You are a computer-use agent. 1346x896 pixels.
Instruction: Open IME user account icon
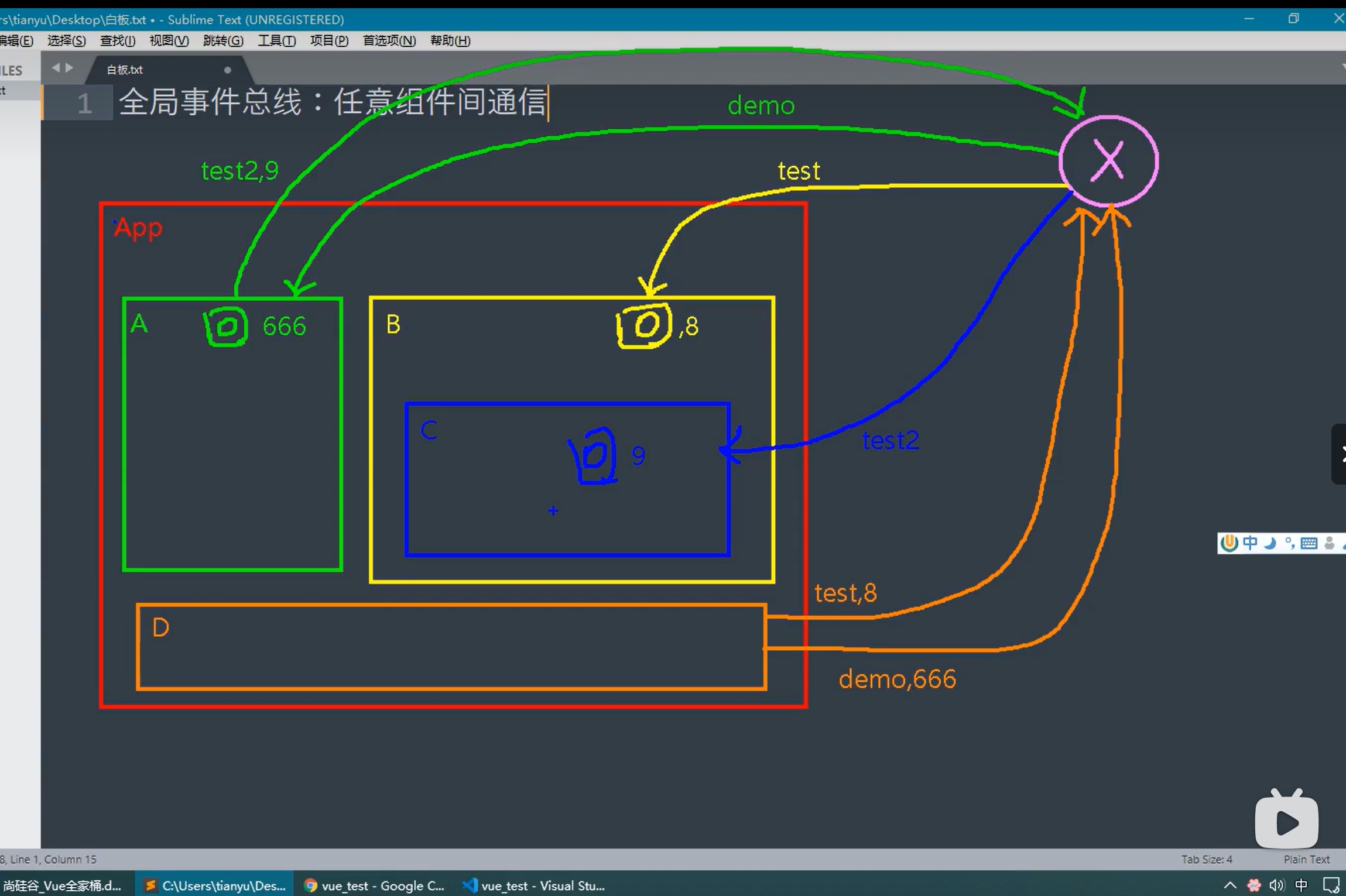[1329, 543]
